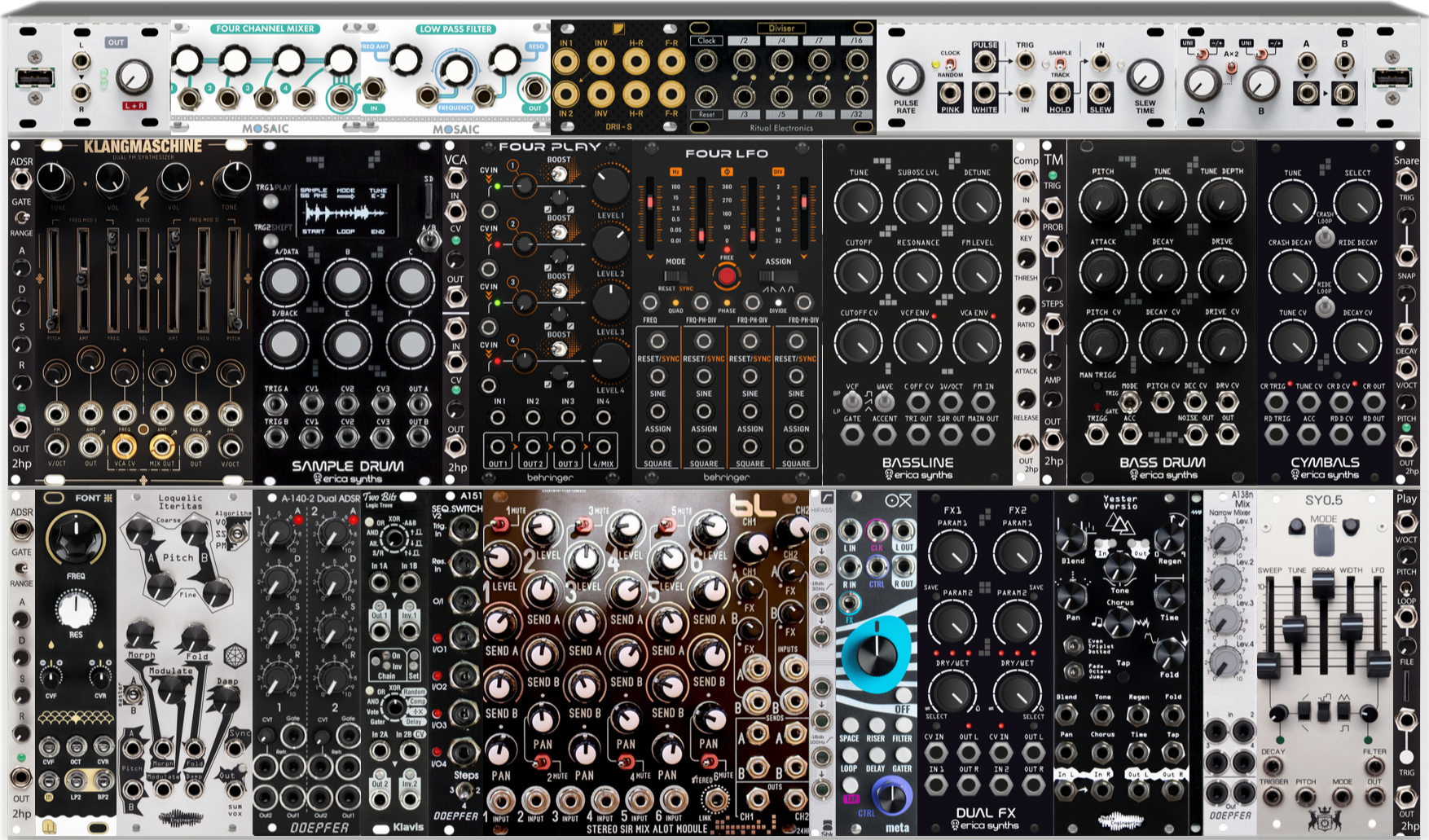Click the big blue-ringed knob on meta
The image size is (1429, 840).
pos(877,655)
